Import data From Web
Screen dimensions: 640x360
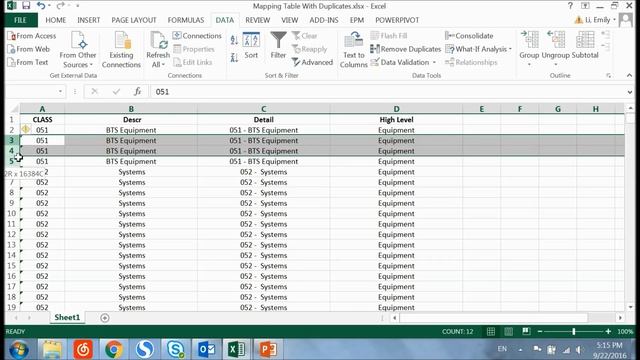pos(29,49)
